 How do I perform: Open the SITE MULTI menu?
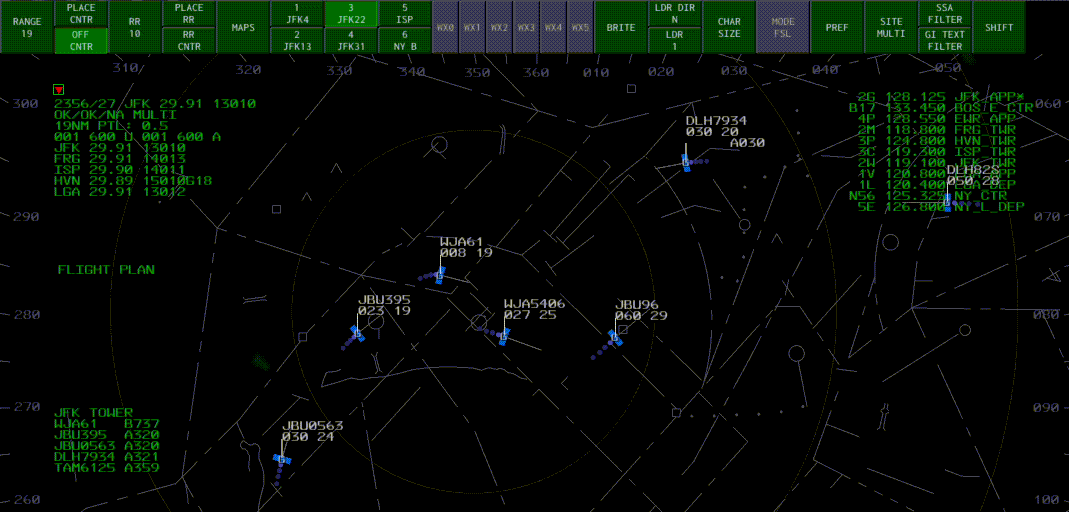(x=891, y=27)
